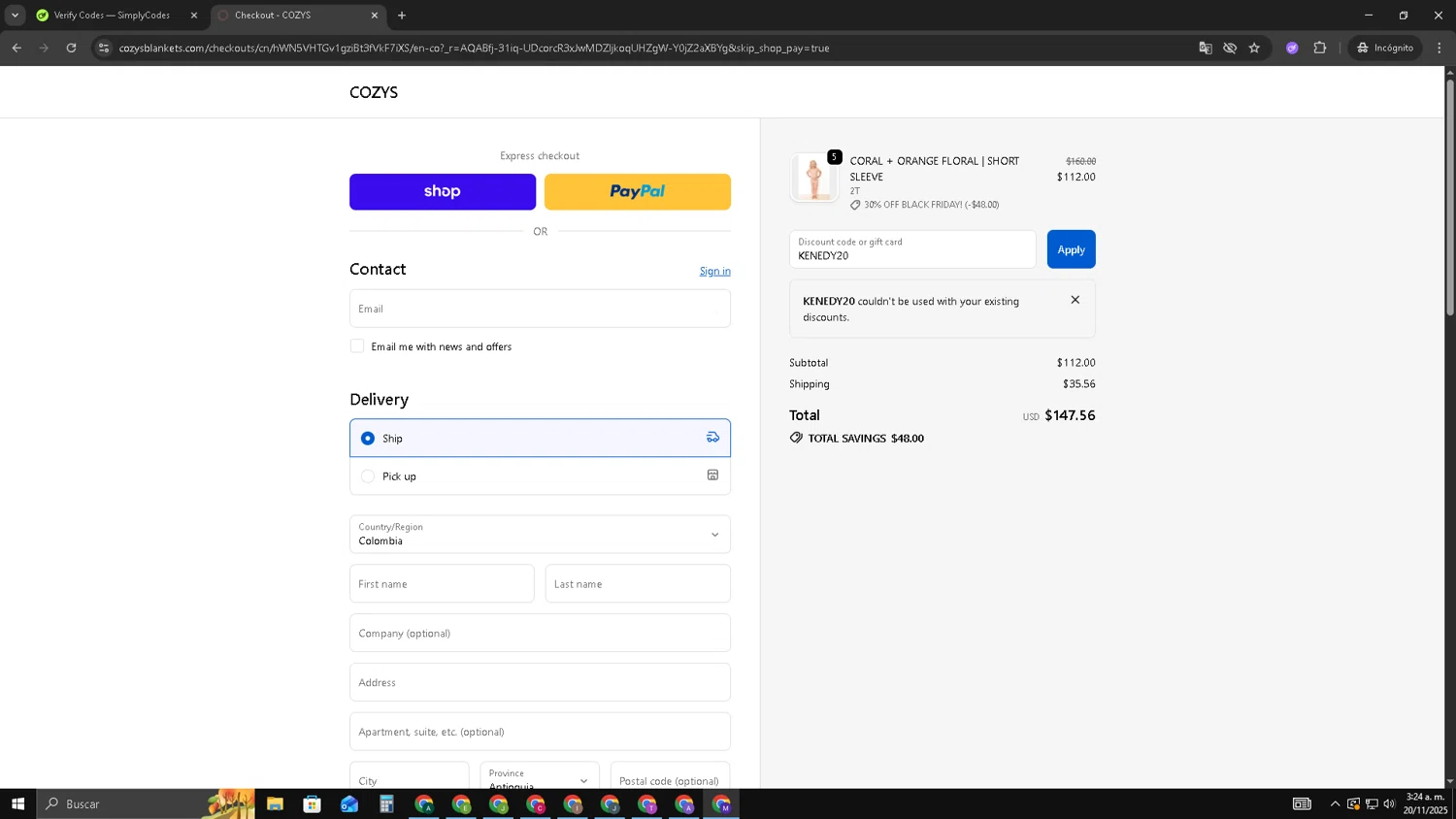The width and height of the screenshot is (1456, 819).
Task: Select the Ship delivery radio button
Action: pyautogui.click(x=368, y=439)
